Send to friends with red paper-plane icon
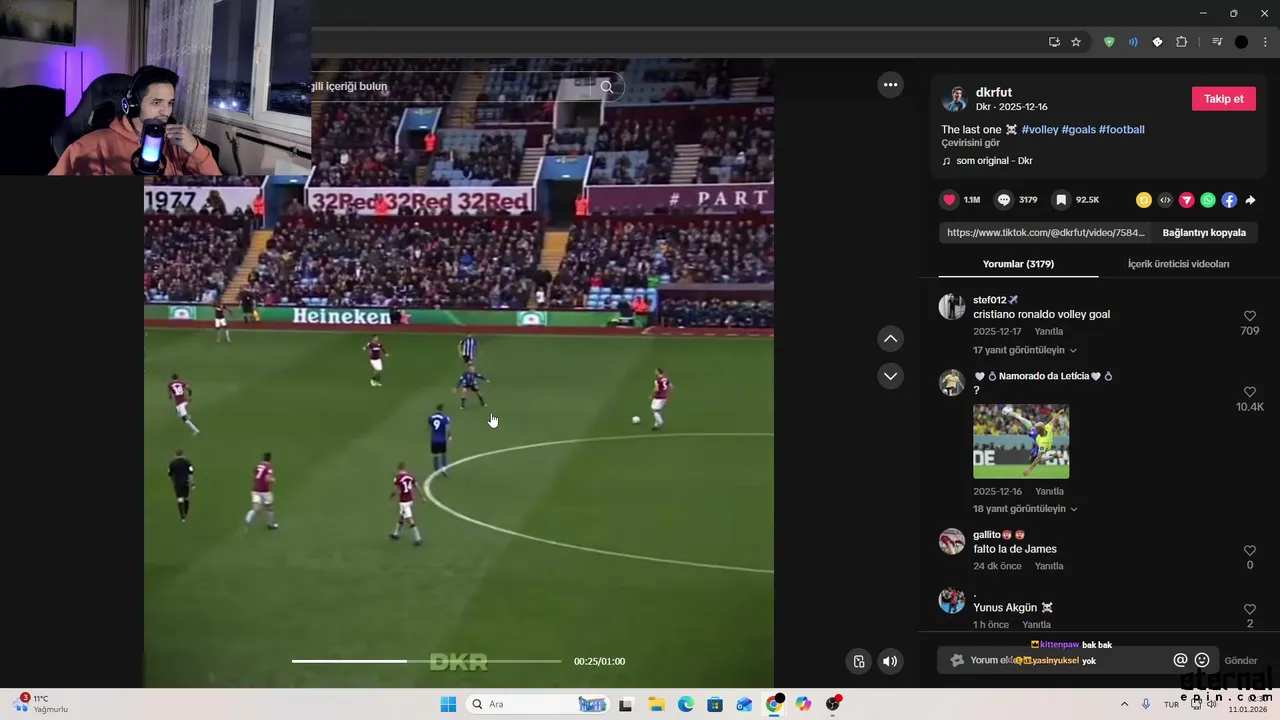Image resolution: width=1280 pixels, height=720 pixels. pyautogui.click(x=1187, y=200)
